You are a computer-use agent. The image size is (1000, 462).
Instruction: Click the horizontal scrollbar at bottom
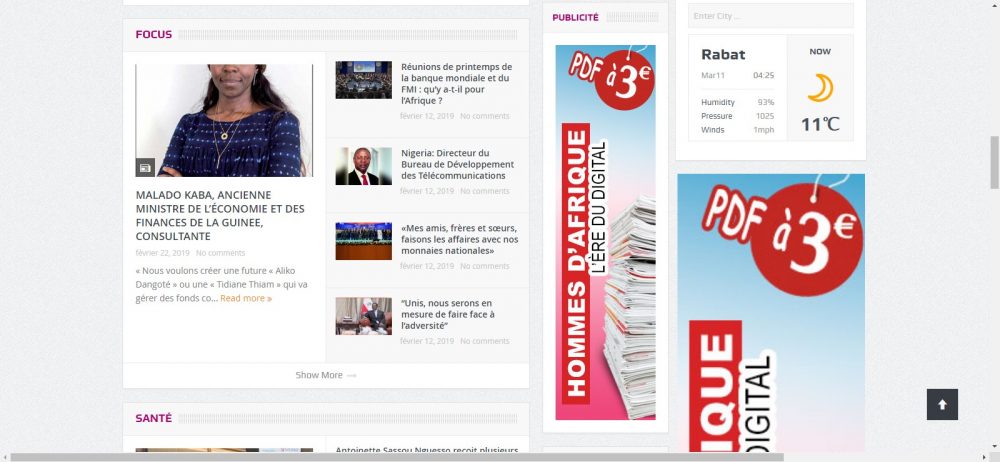point(400,457)
